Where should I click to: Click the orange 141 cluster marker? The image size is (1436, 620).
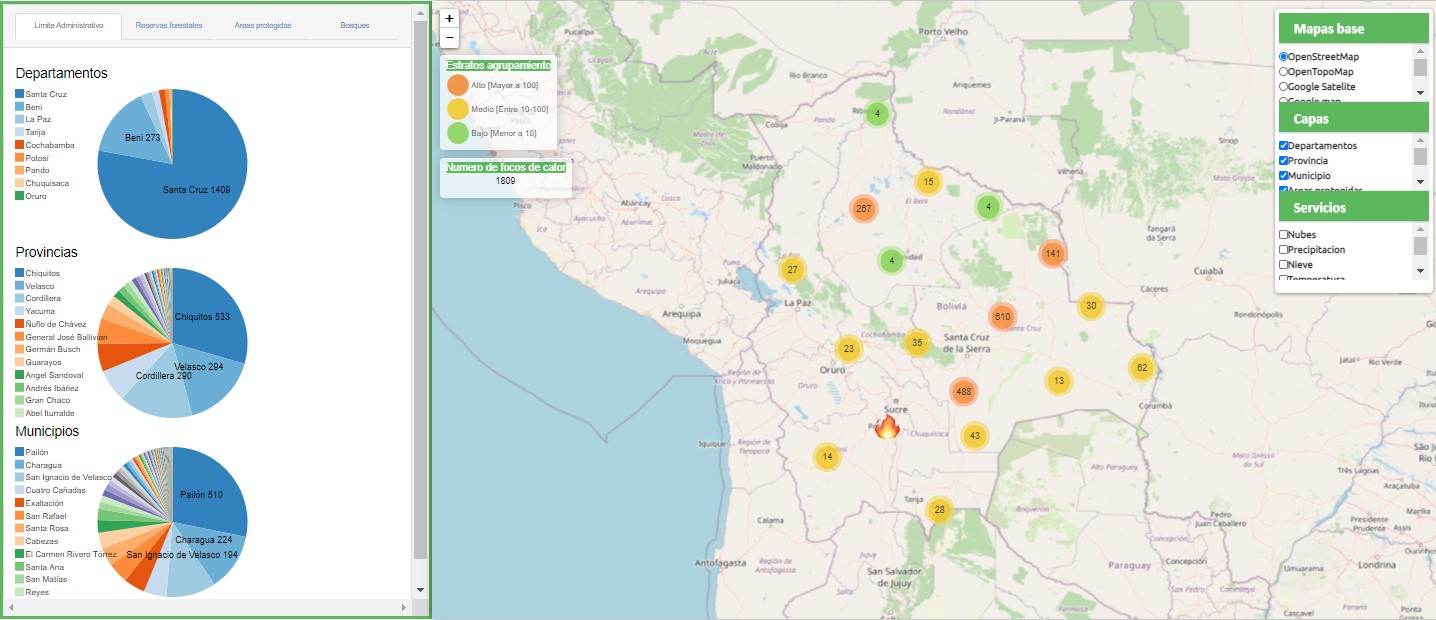(x=1052, y=254)
